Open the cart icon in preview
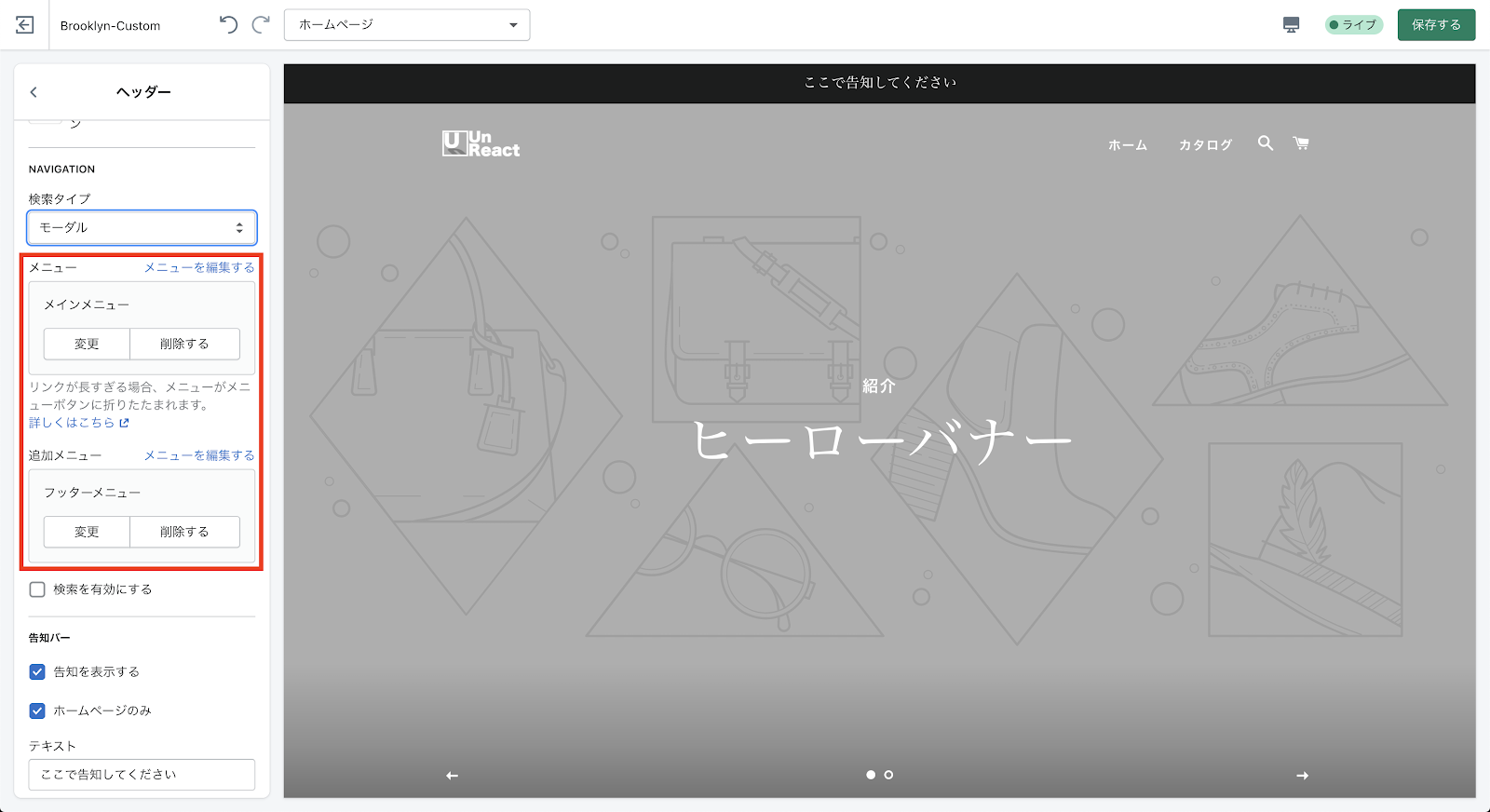1490x812 pixels. 1301,143
